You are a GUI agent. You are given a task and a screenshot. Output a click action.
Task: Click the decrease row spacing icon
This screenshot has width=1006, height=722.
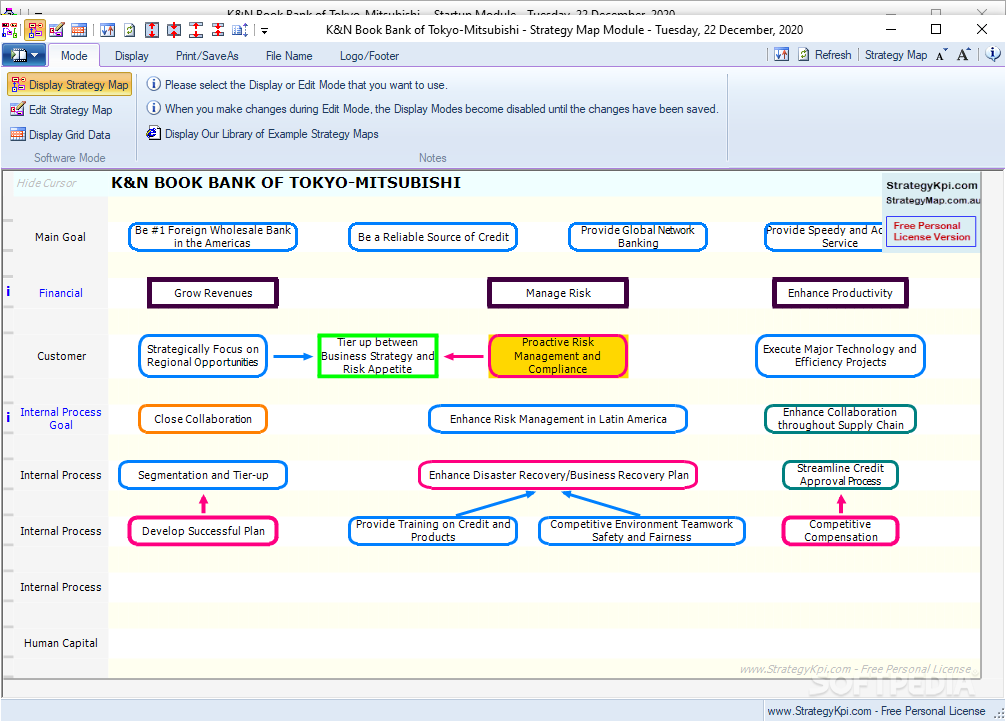point(218,30)
